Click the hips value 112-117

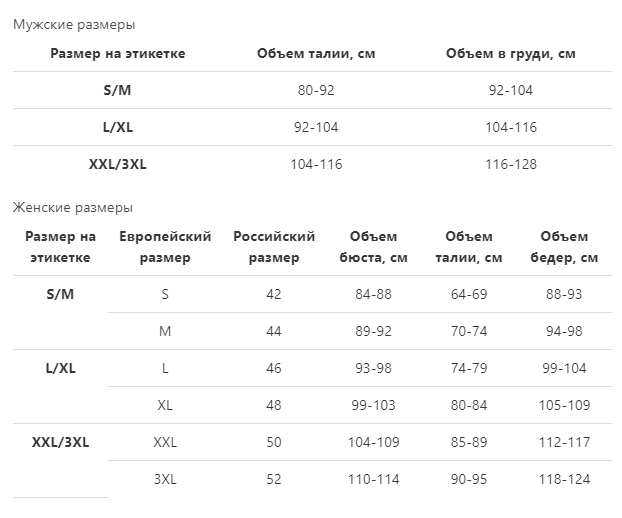pos(564,442)
